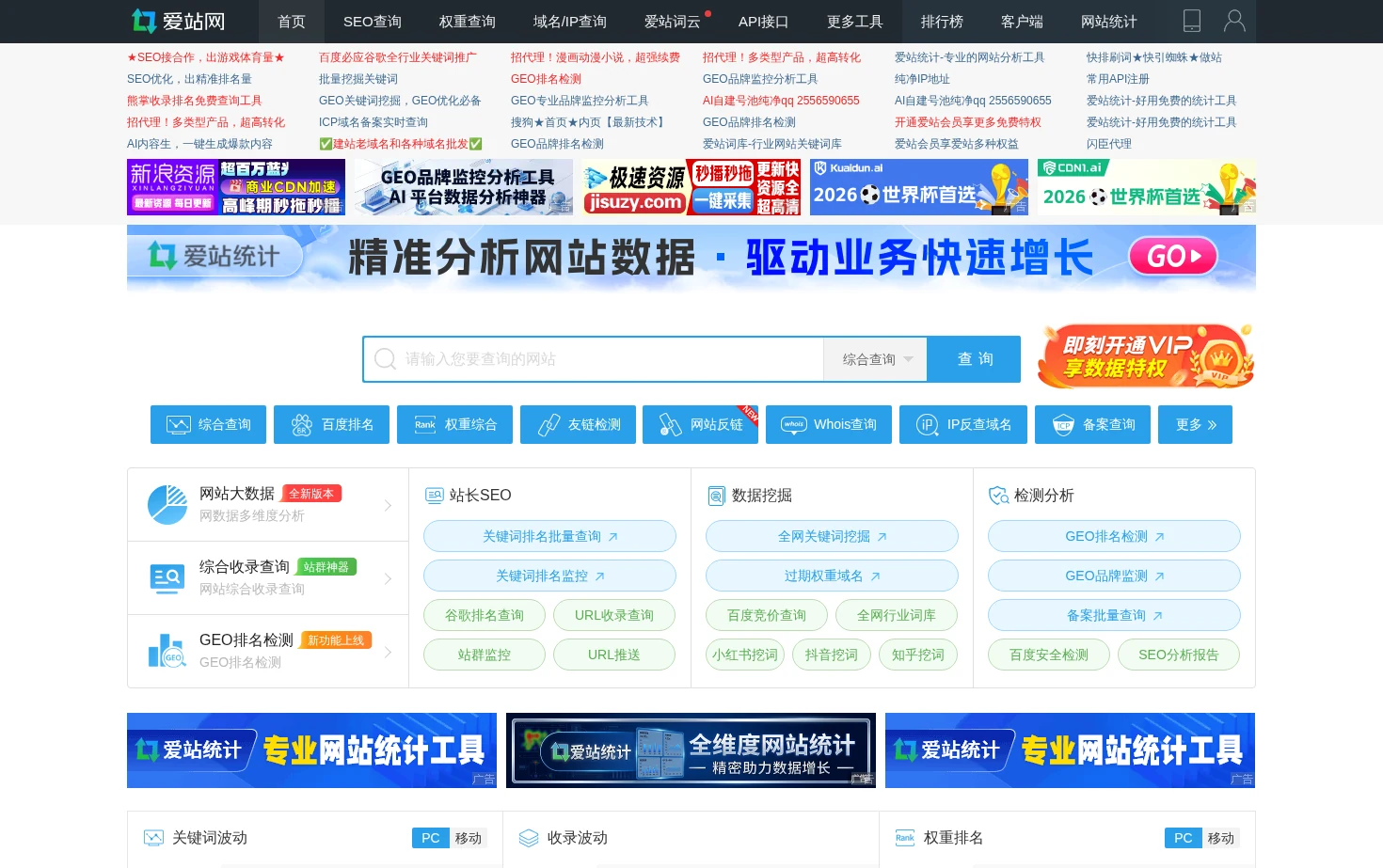Open 网站统计 in navigation bar

pos(1109,22)
